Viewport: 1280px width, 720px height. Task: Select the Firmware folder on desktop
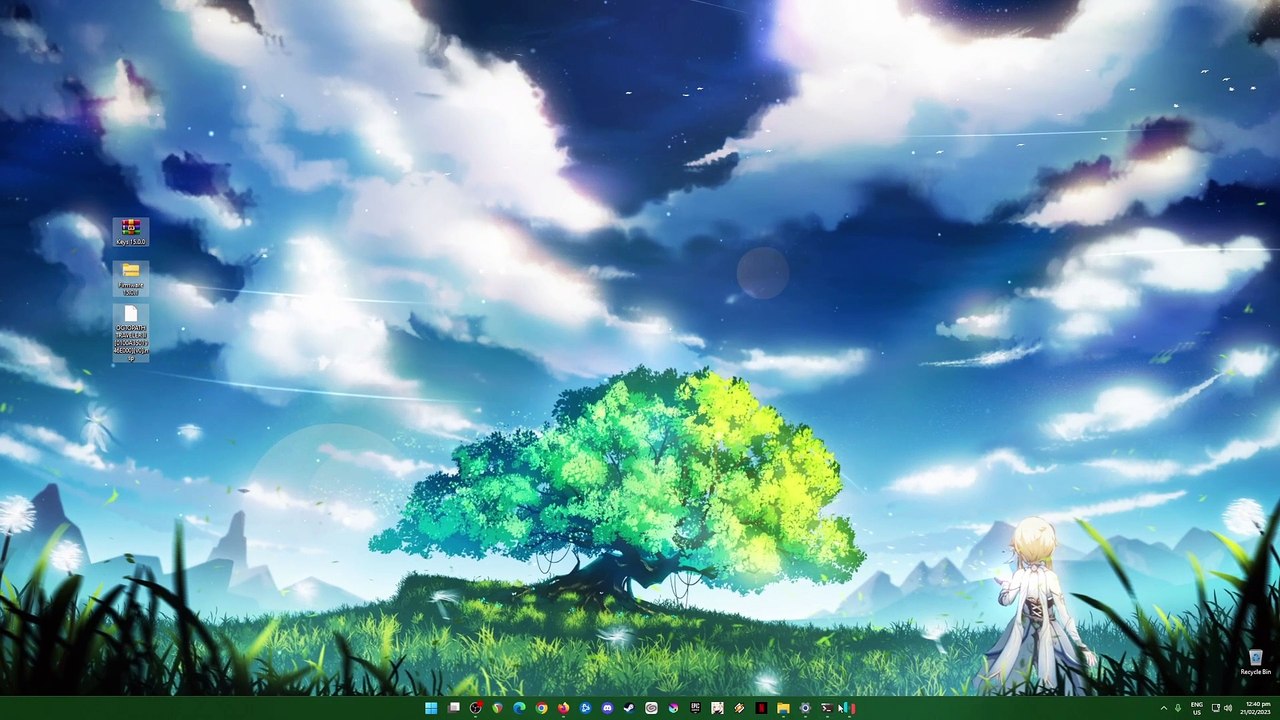tap(130, 279)
